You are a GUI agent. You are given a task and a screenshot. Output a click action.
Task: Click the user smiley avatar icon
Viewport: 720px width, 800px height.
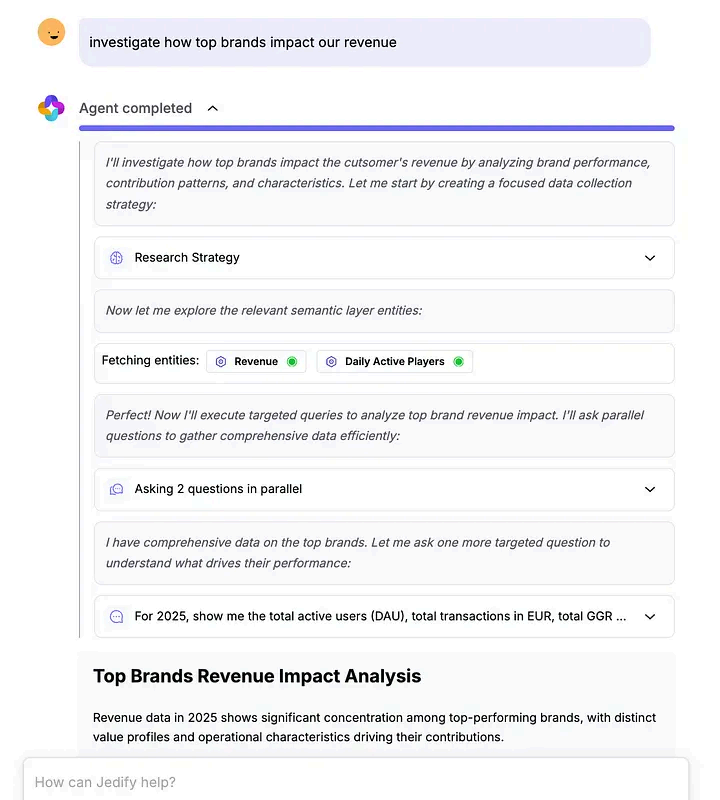pyautogui.click(x=52, y=32)
